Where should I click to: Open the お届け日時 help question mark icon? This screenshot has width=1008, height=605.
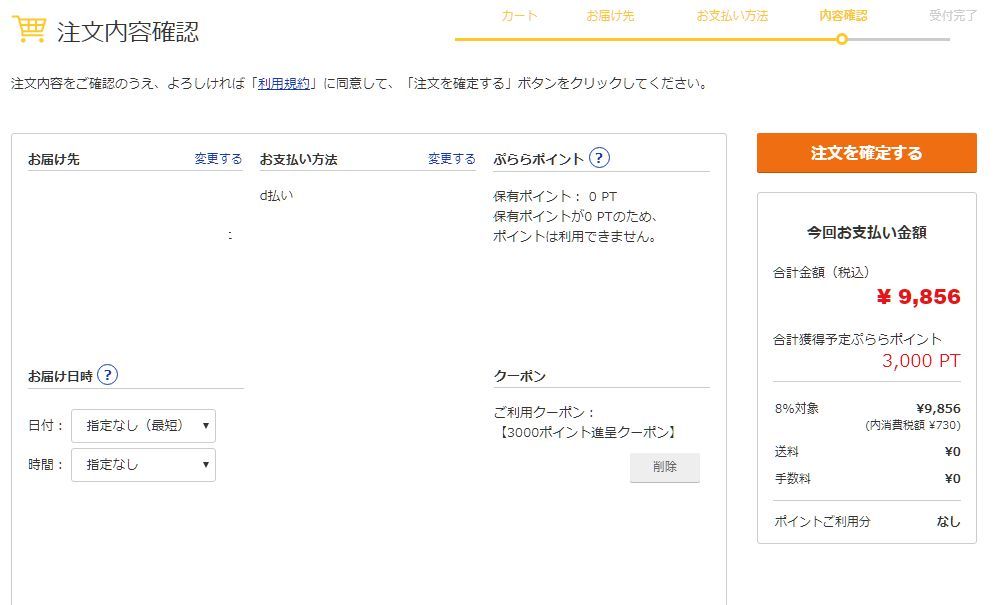tap(108, 375)
